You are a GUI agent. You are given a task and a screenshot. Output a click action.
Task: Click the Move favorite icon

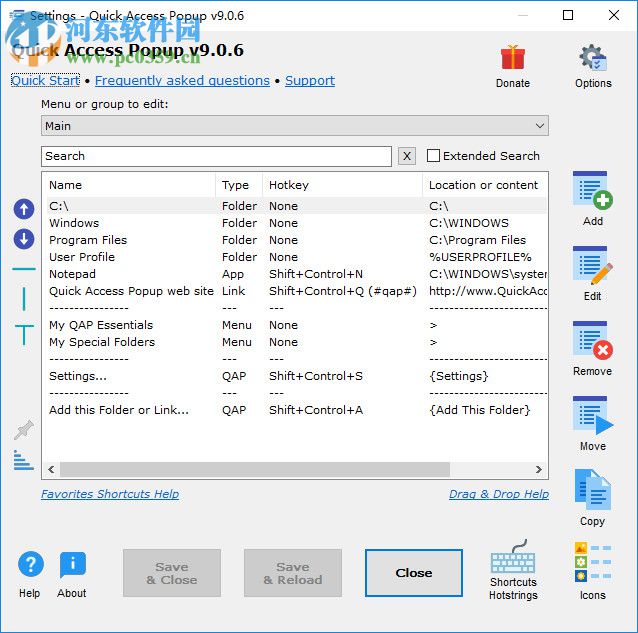(x=592, y=415)
